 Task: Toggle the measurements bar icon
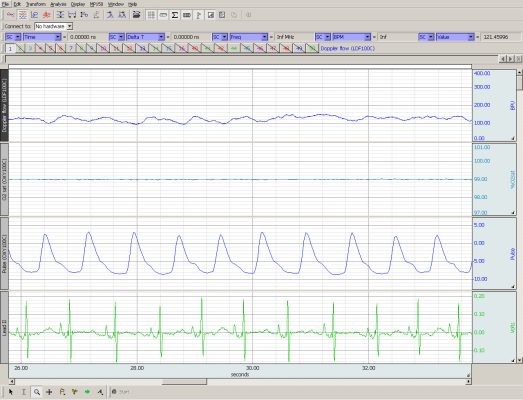click(x=163, y=15)
